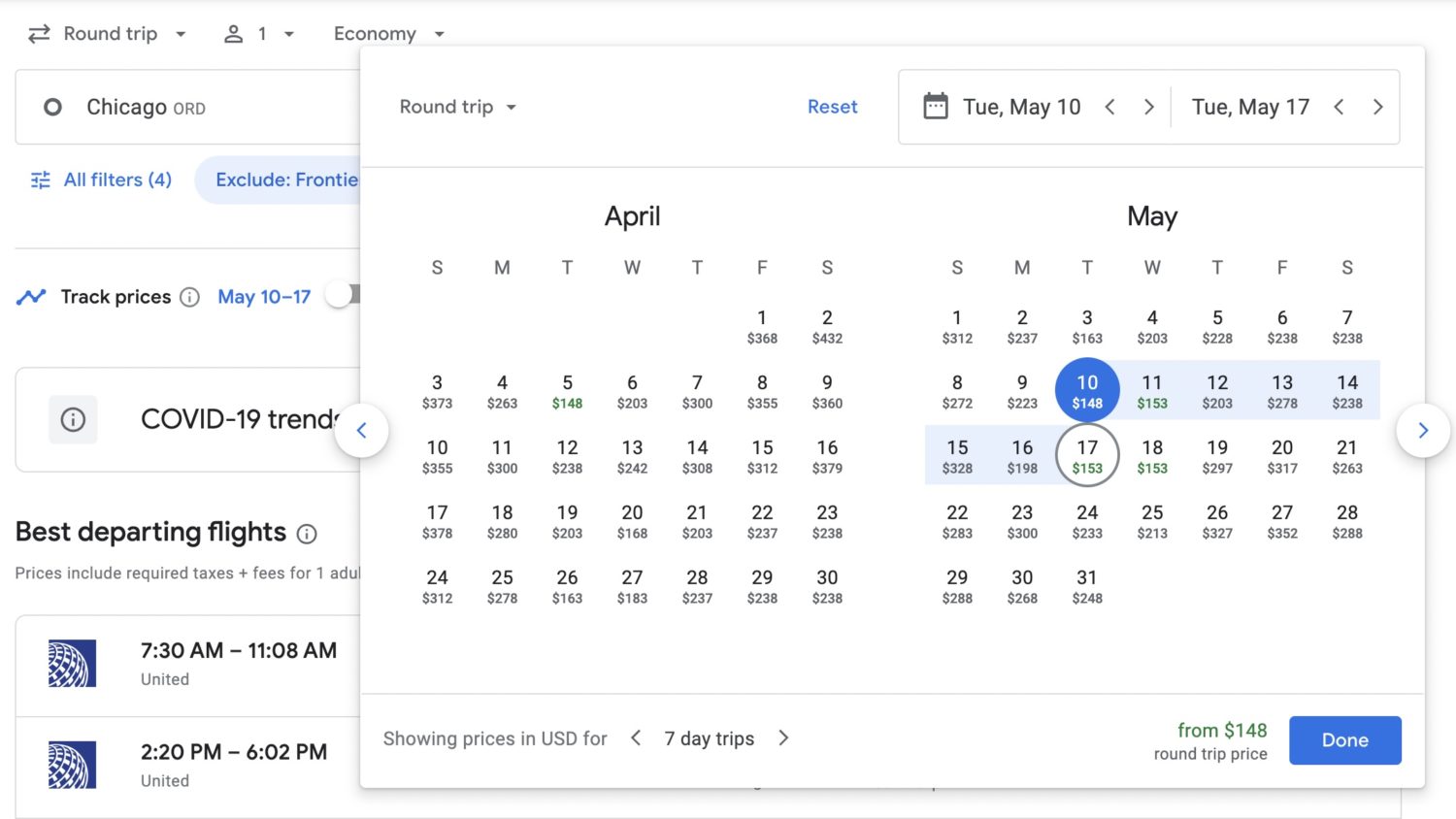Click the Reset link to clear dates
The height and width of the screenshot is (819, 1456).
832,107
